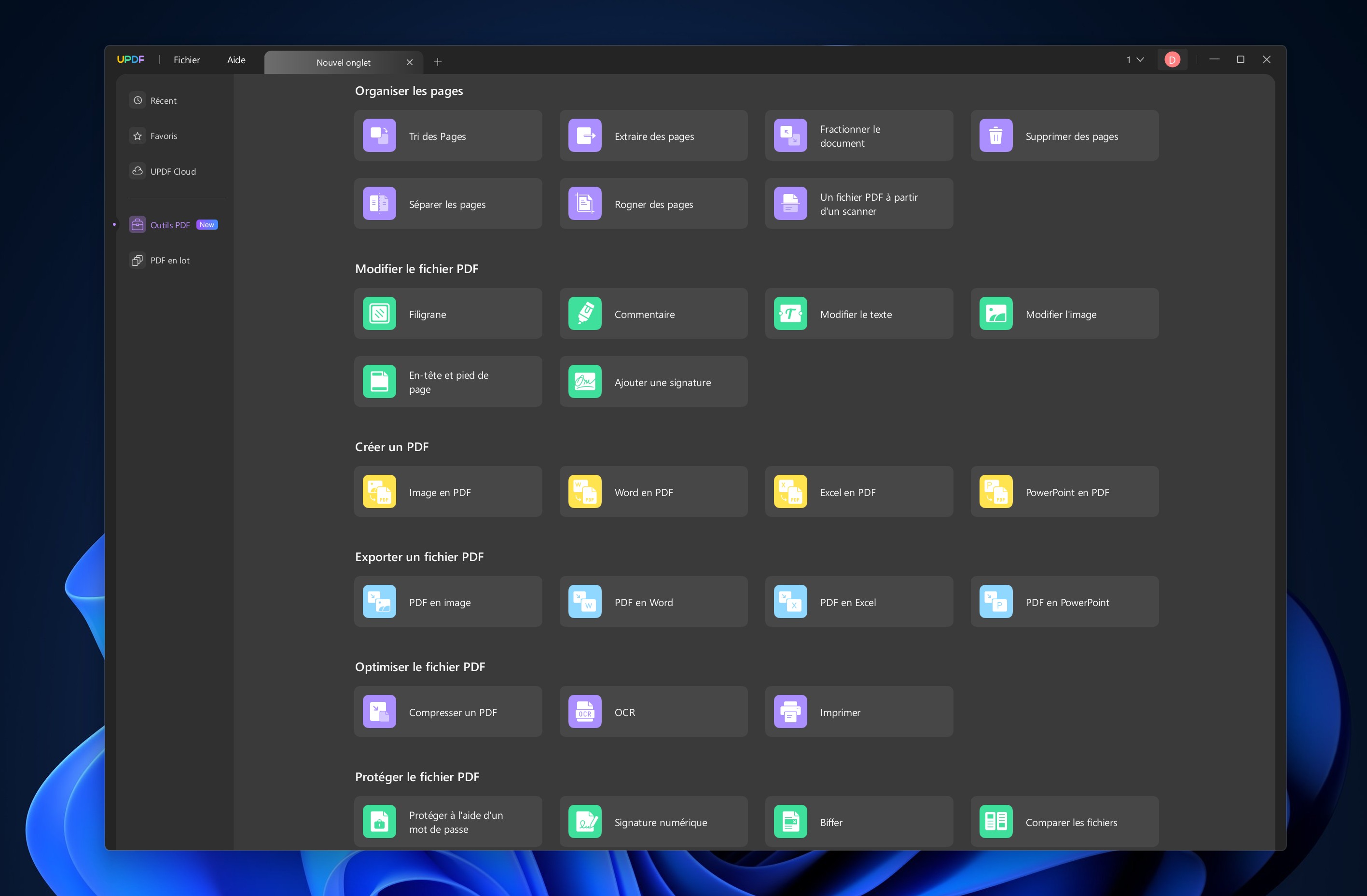Add a new tab with plus button
The width and height of the screenshot is (1367, 896).
coord(438,62)
